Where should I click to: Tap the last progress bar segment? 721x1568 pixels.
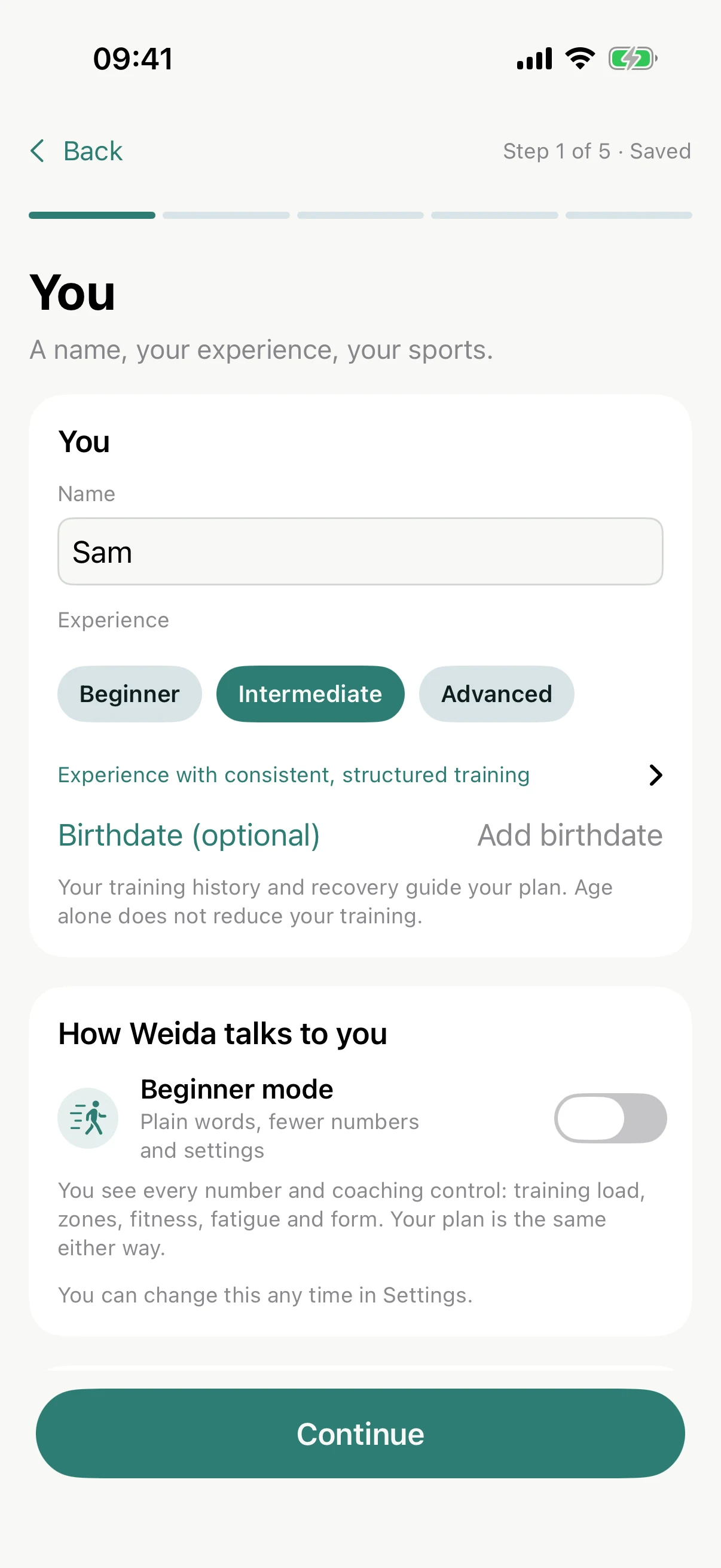628,215
